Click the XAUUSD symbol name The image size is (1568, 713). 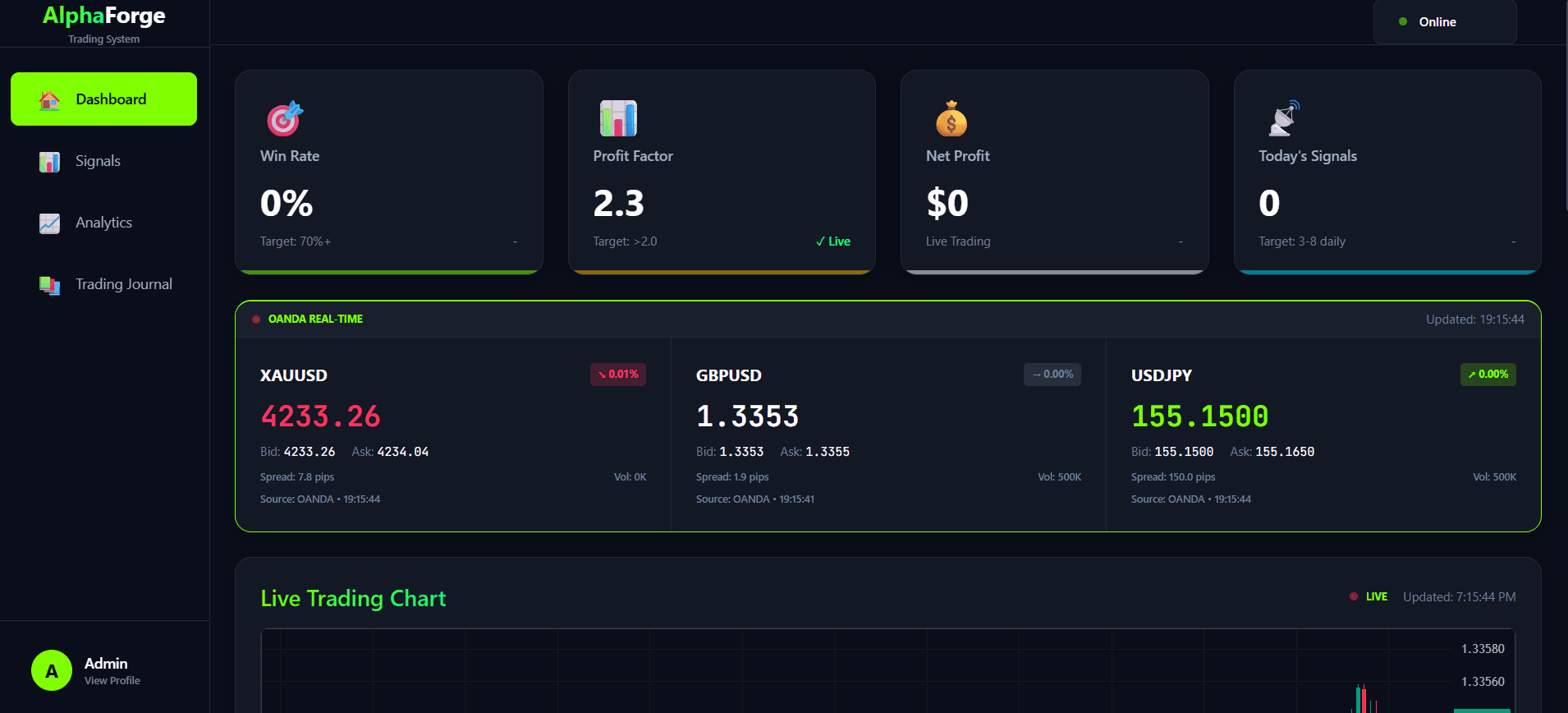click(294, 375)
